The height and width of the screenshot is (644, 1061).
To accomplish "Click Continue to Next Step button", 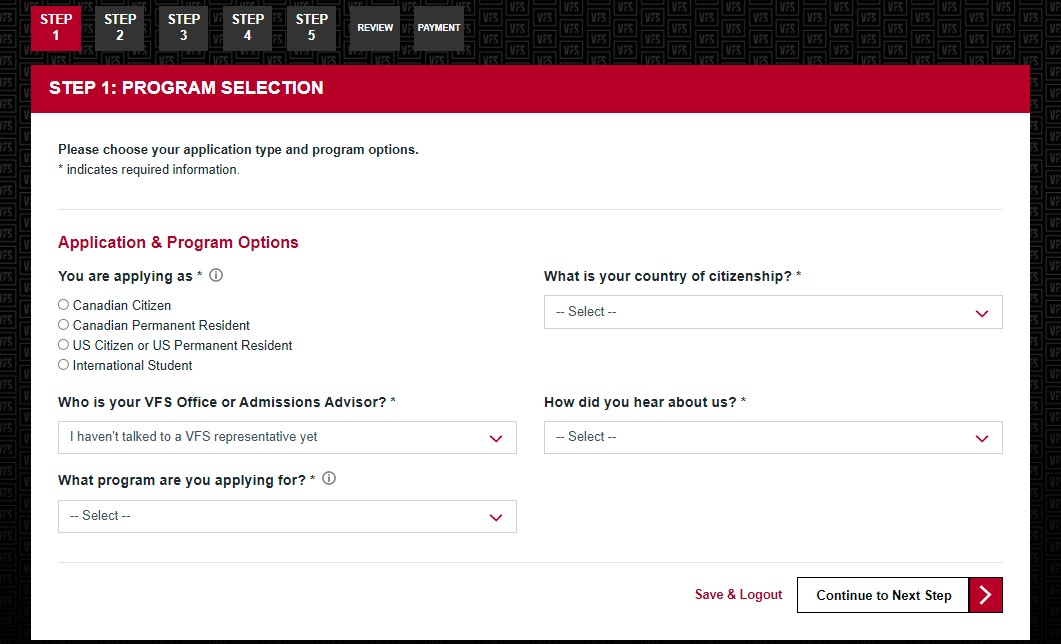I will click(899, 595).
